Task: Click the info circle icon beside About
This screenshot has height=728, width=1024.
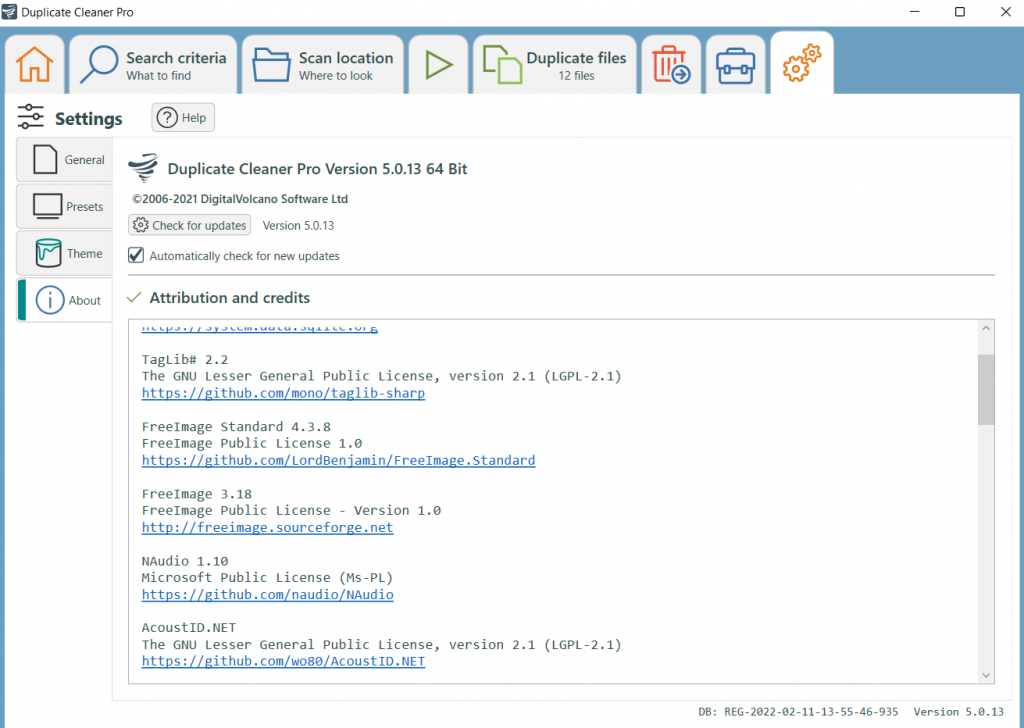Action: (50, 300)
